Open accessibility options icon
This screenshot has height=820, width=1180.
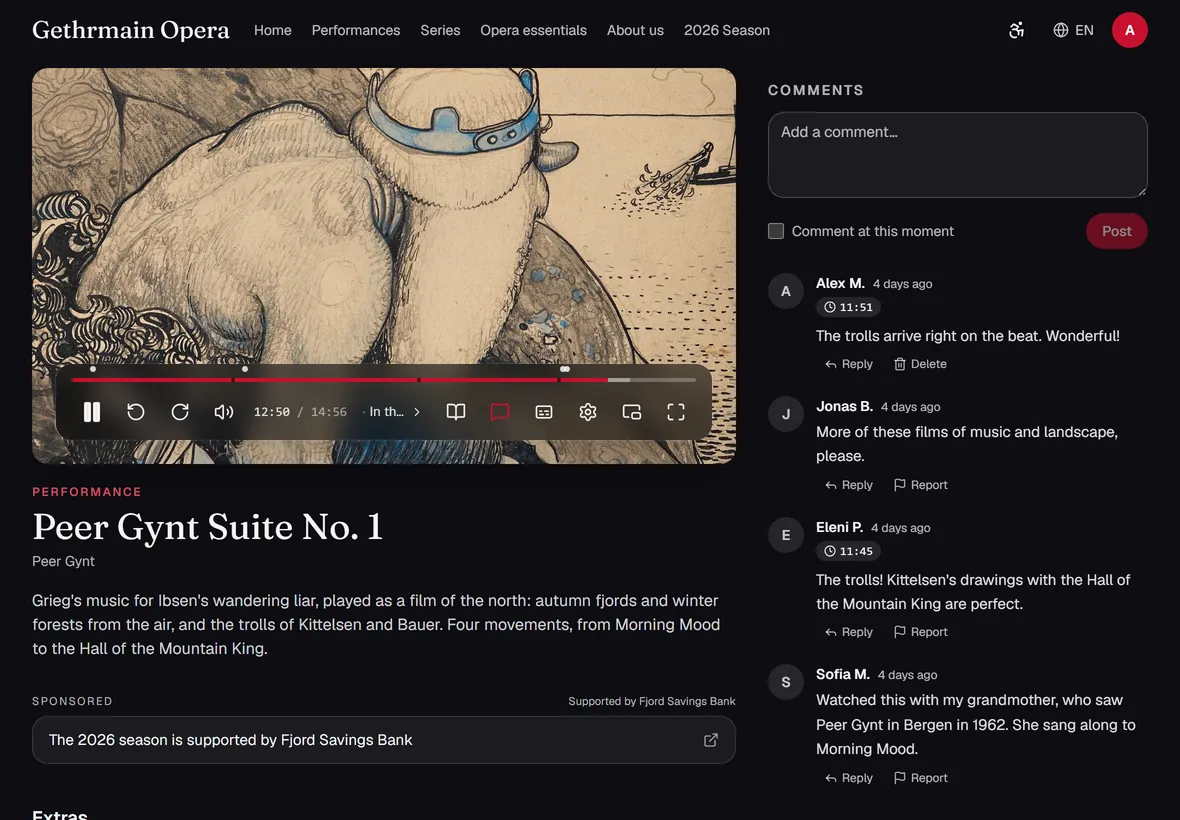[x=1017, y=30]
